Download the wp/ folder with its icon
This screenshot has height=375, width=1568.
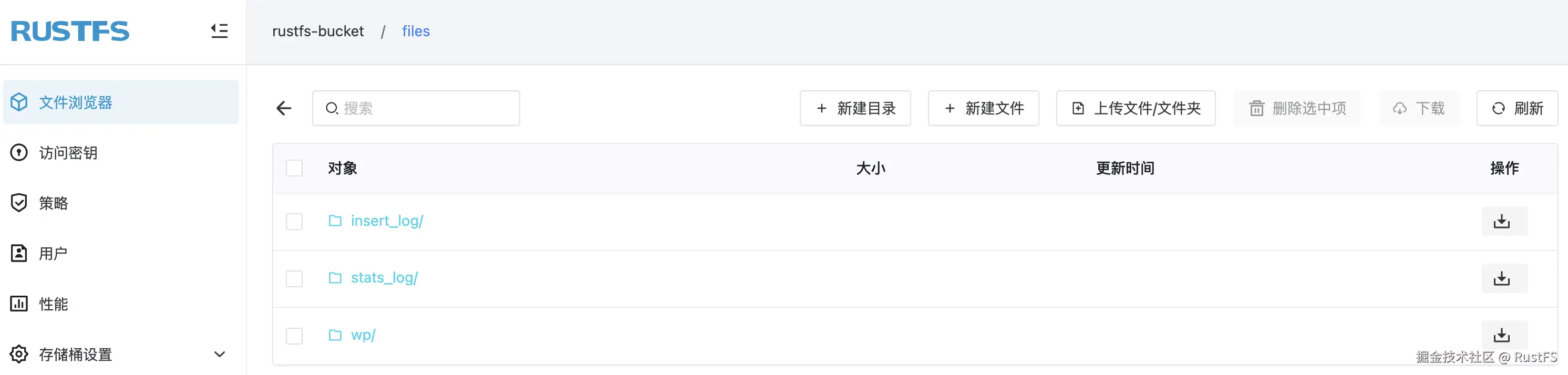point(1503,335)
